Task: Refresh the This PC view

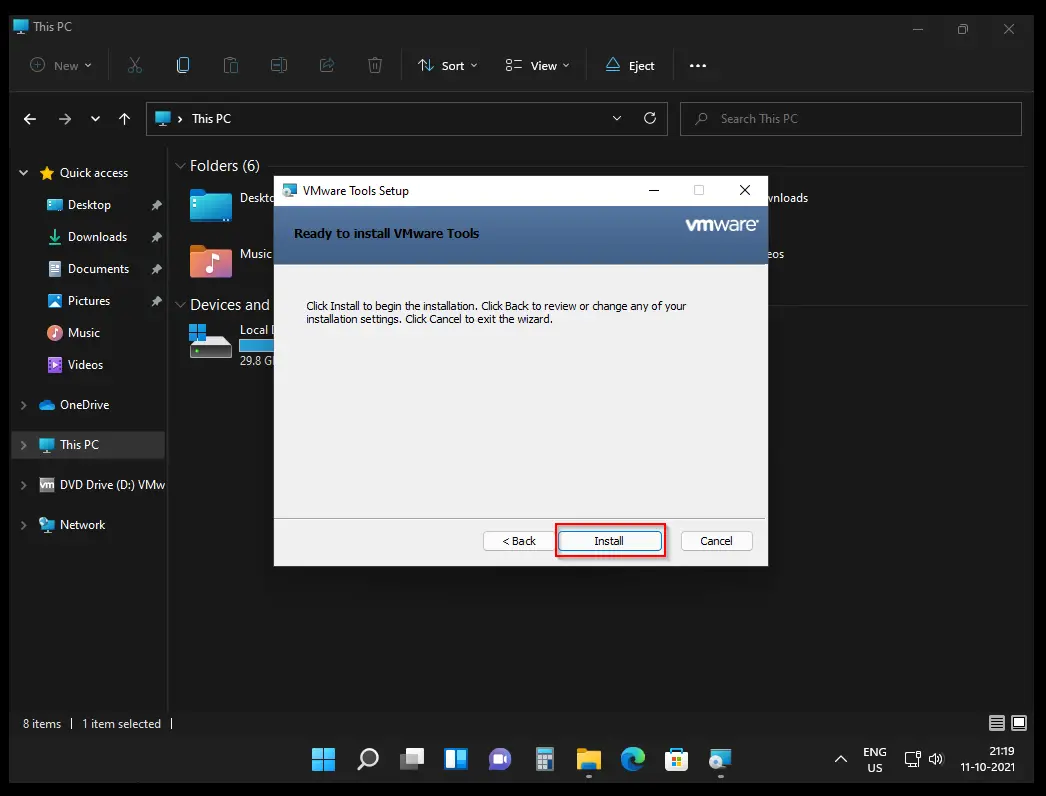Action: pyautogui.click(x=650, y=119)
